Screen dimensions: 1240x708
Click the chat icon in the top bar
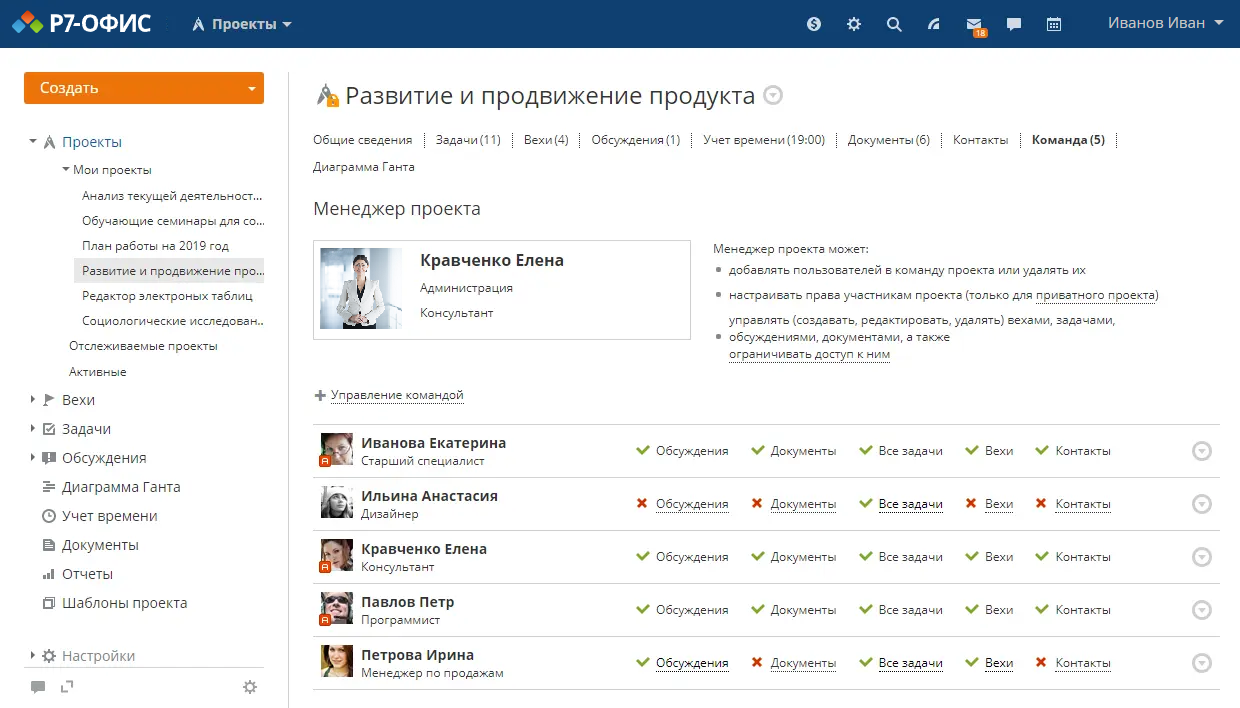(x=1013, y=24)
